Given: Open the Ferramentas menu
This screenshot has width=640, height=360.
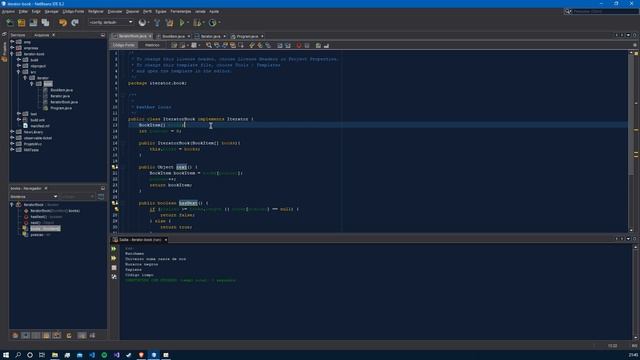Looking at the screenshot, I should [180, 11].
